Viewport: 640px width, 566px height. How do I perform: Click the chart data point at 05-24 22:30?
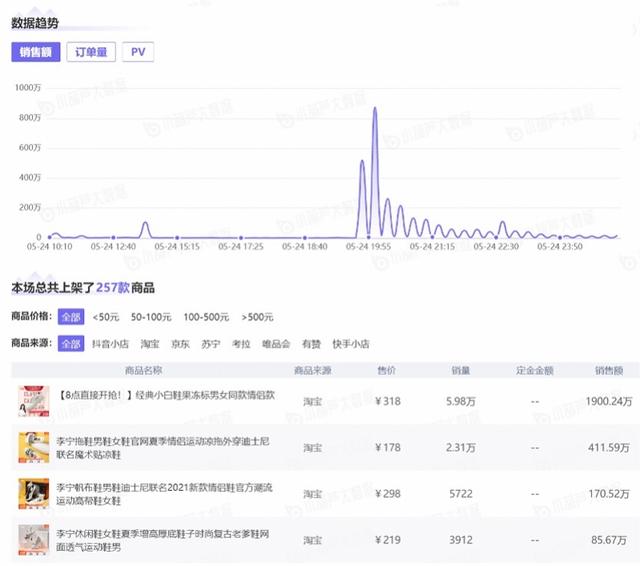(x=496, y=237)
